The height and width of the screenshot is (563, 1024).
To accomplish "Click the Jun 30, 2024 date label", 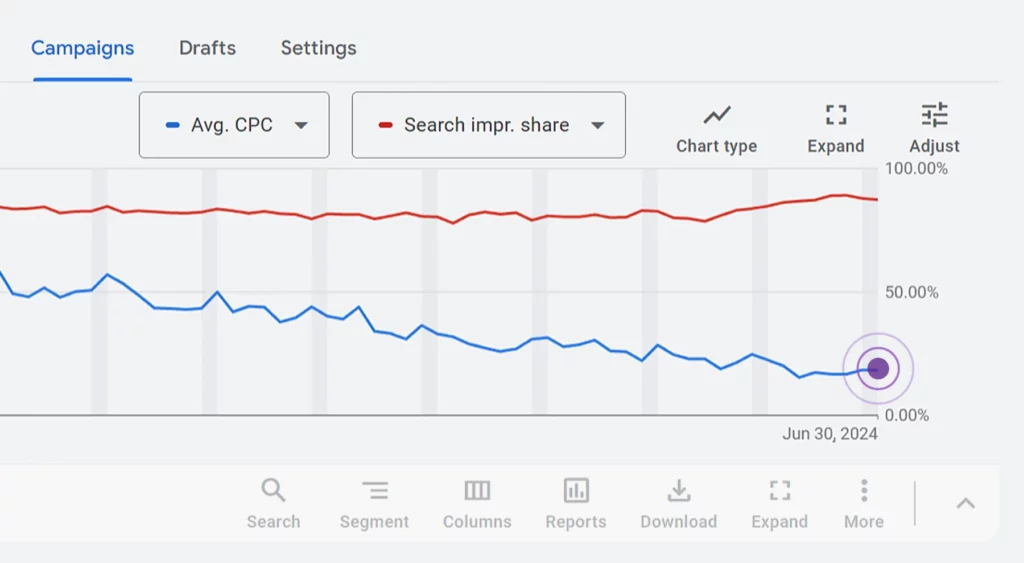I will click(x=830, y=434).
